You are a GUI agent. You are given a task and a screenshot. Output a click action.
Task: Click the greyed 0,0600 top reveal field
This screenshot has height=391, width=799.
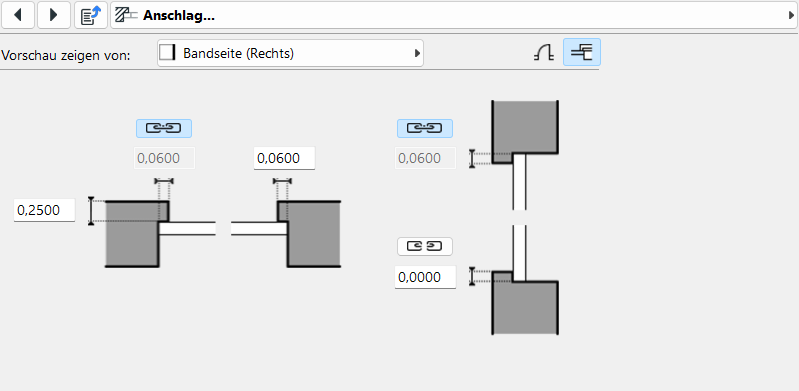(x=425, y=158)
